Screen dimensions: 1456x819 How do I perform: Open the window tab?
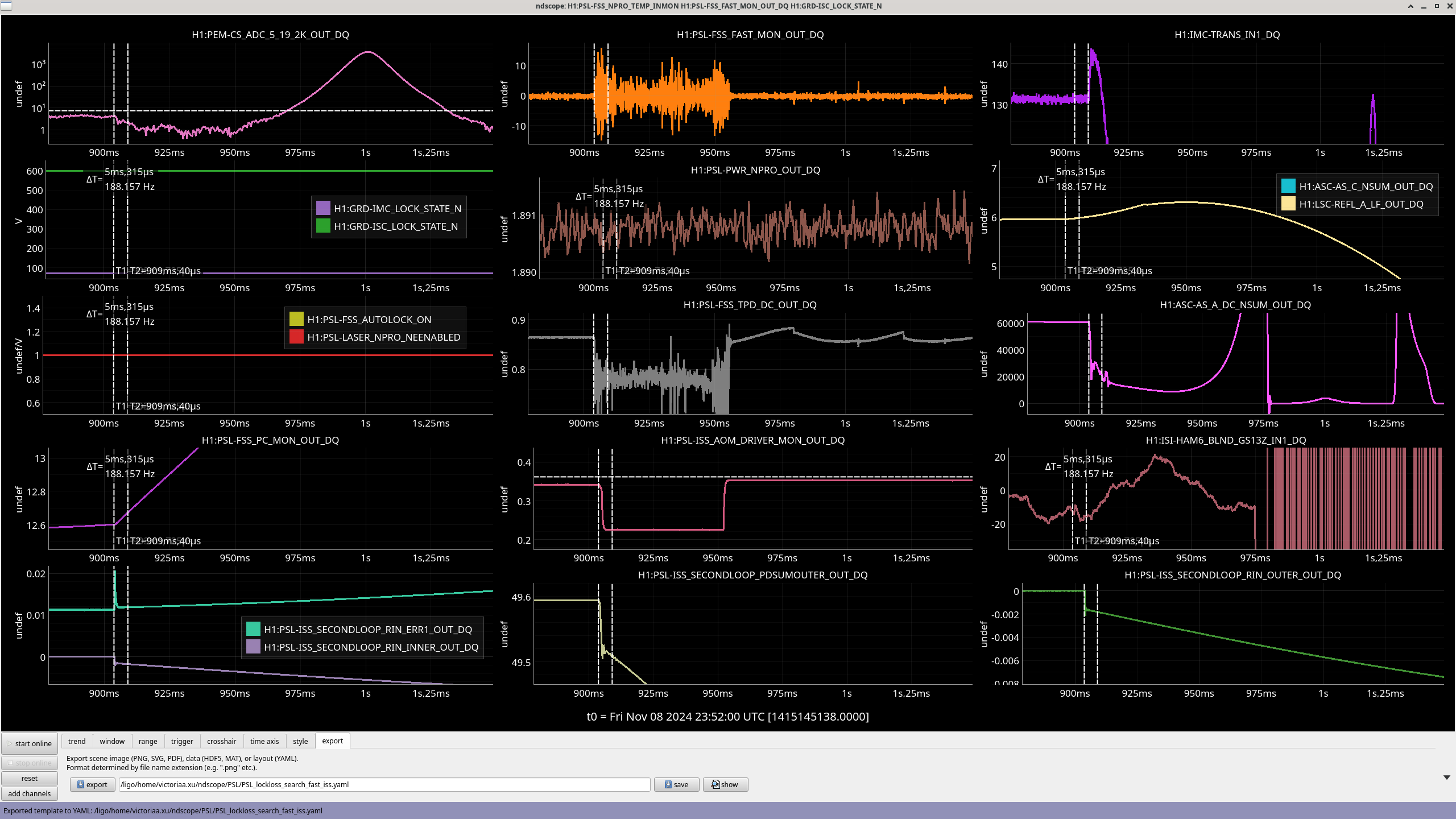pos(112,741)
